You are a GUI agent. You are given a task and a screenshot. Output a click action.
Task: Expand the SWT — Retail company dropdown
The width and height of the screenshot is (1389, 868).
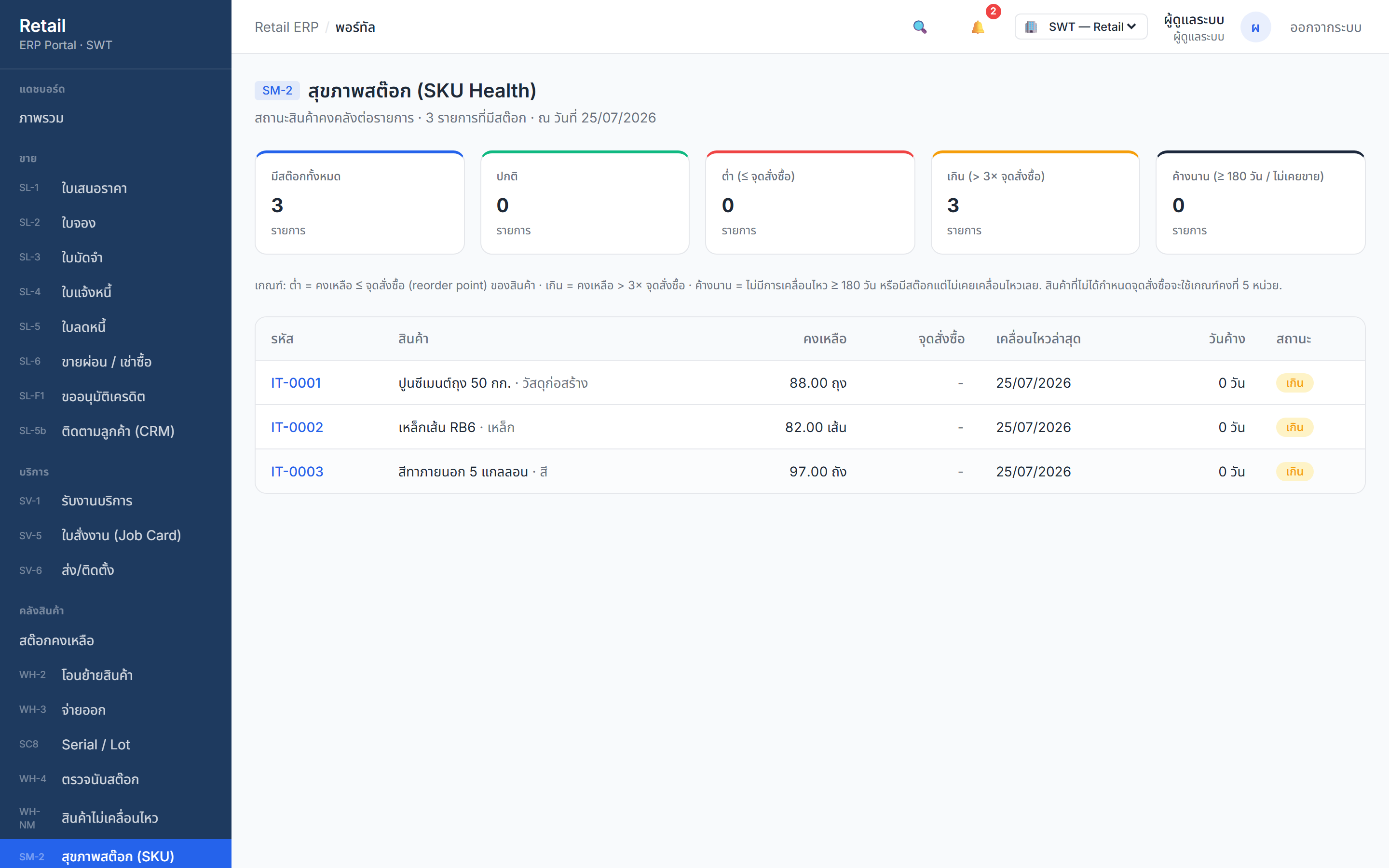coord(1081,27)
